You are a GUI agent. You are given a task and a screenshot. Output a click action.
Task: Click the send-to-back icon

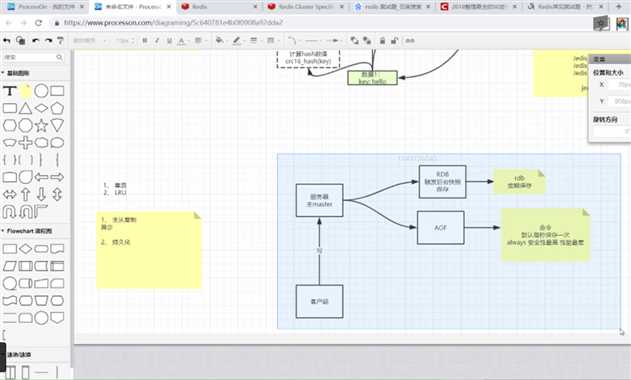click(x=367, y=41)
